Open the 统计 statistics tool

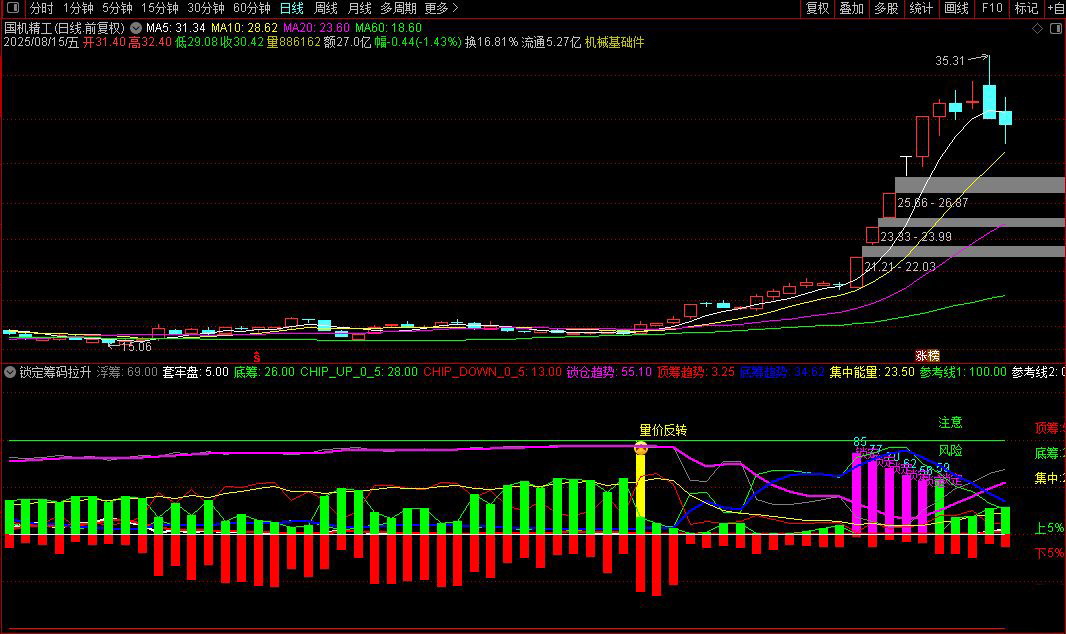coord(921,8)
